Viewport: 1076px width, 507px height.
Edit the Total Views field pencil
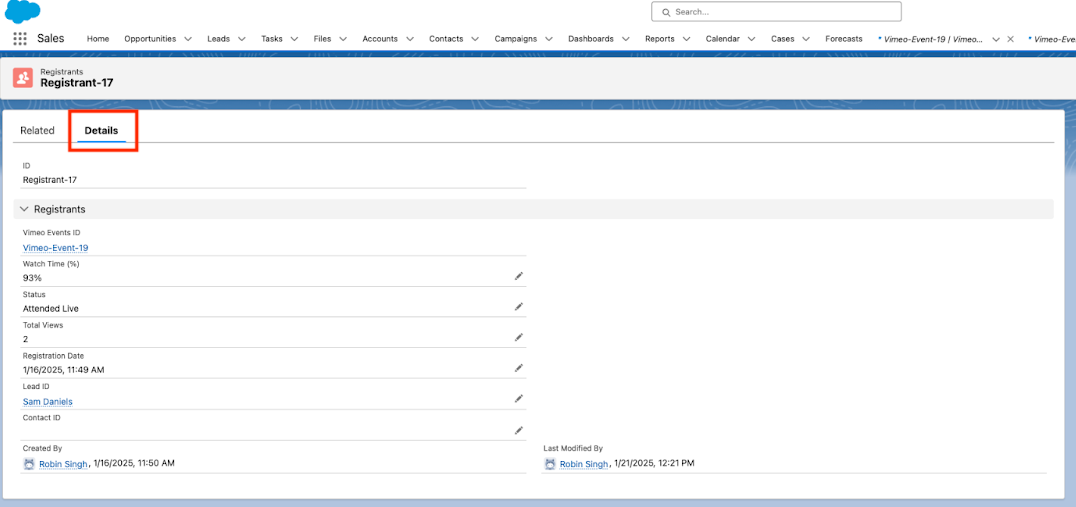[519, 337]
